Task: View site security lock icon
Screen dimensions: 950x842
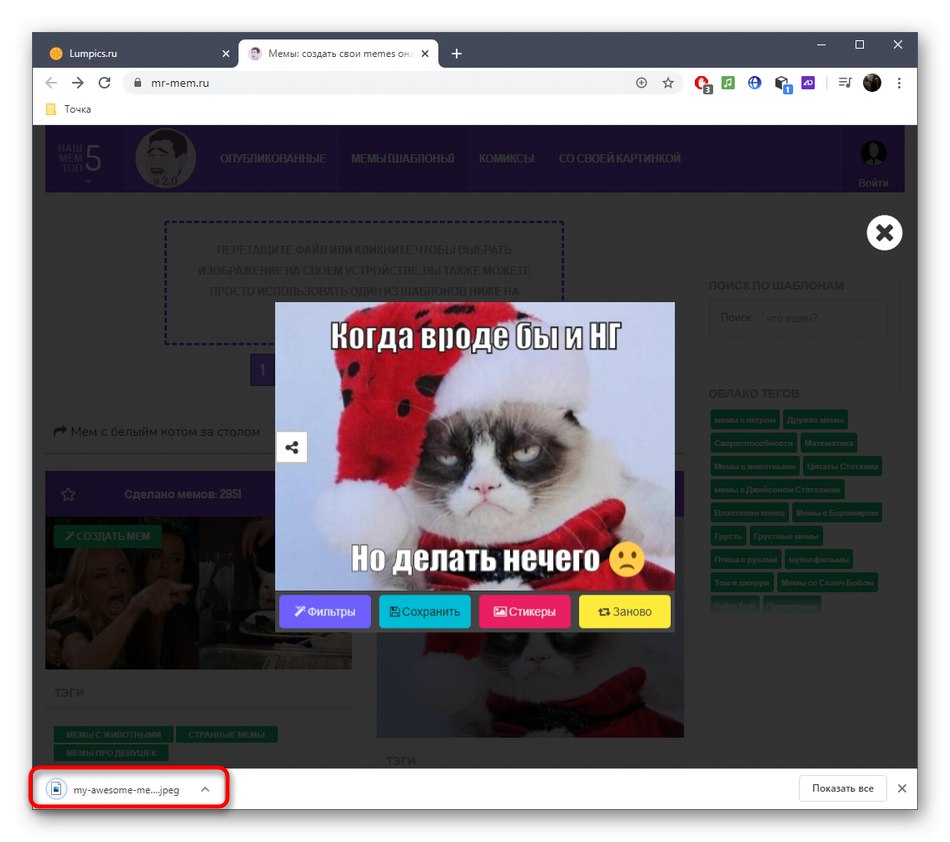Action: pyautogui.click(x=138, y=83)
